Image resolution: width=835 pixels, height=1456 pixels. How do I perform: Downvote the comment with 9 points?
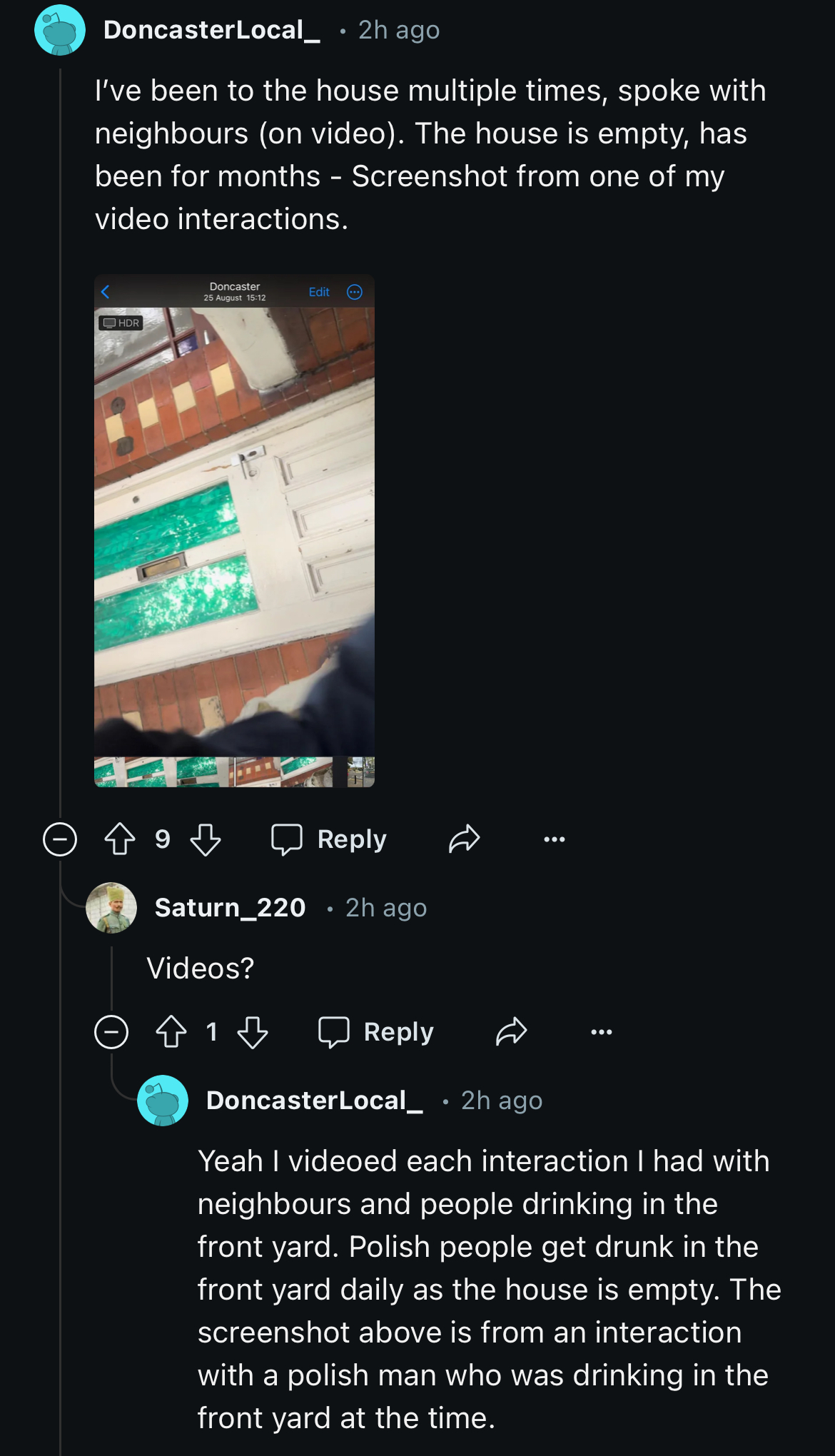pos(206,839)
